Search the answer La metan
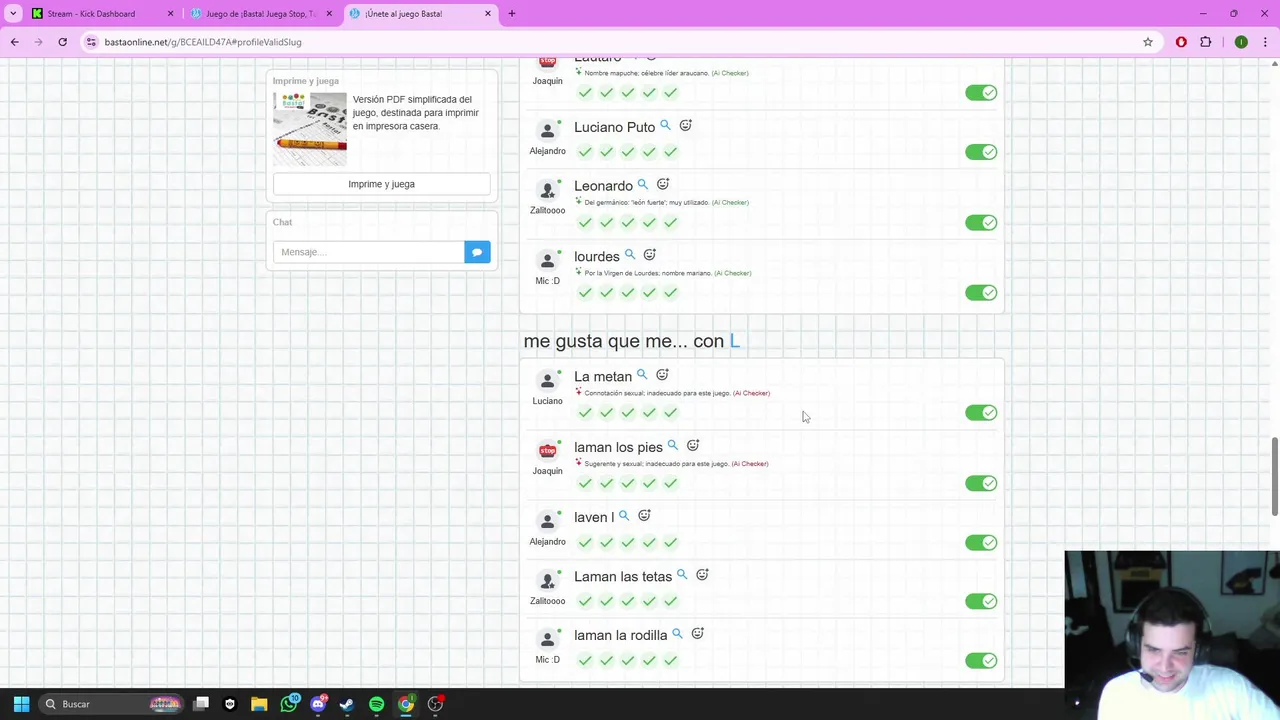This screenshot has width=1280, height=720. [642, 375]
